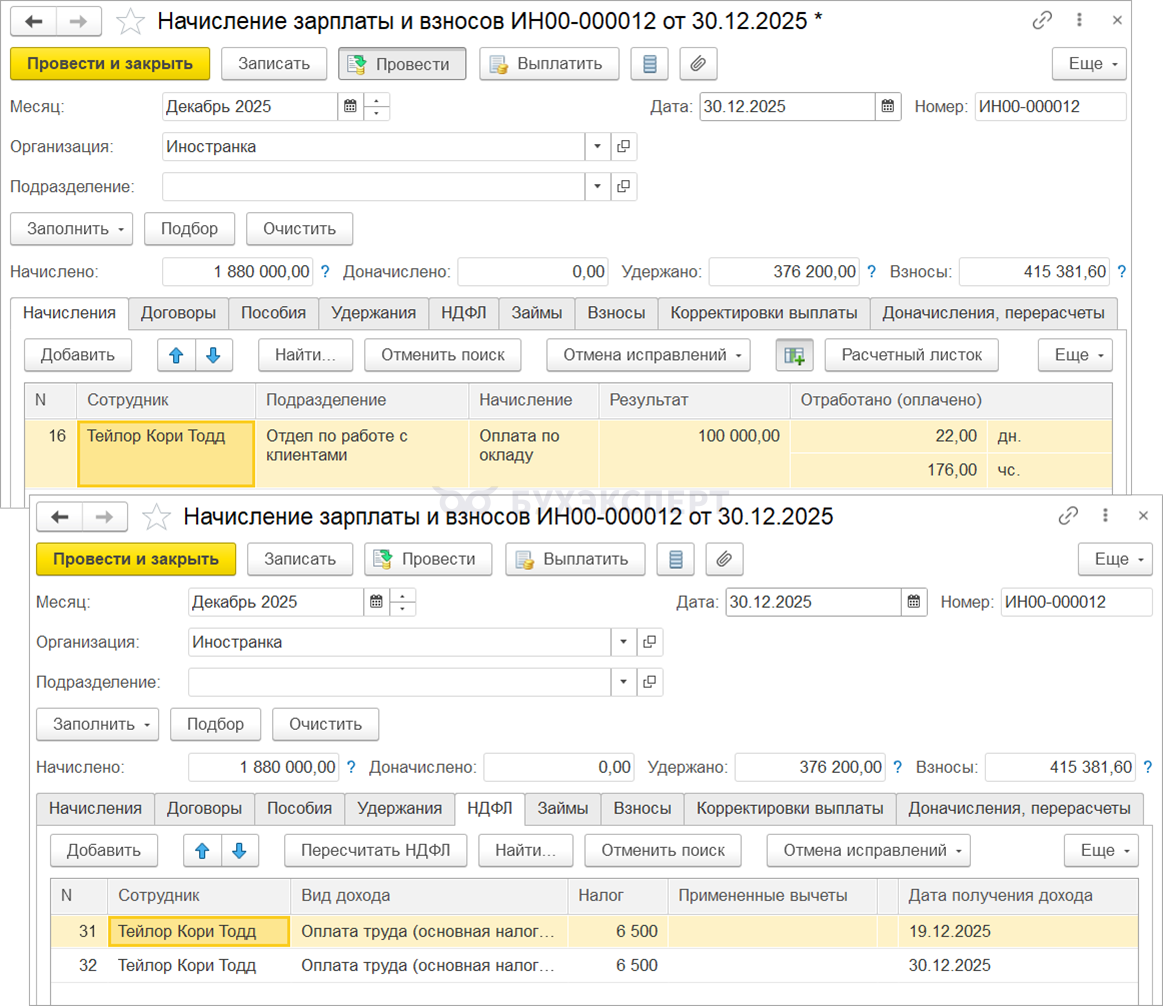Screen dimensions: 1163x1006
Task: Click the green table details icon beside Расчетный листок
Action: coord(795,354)
